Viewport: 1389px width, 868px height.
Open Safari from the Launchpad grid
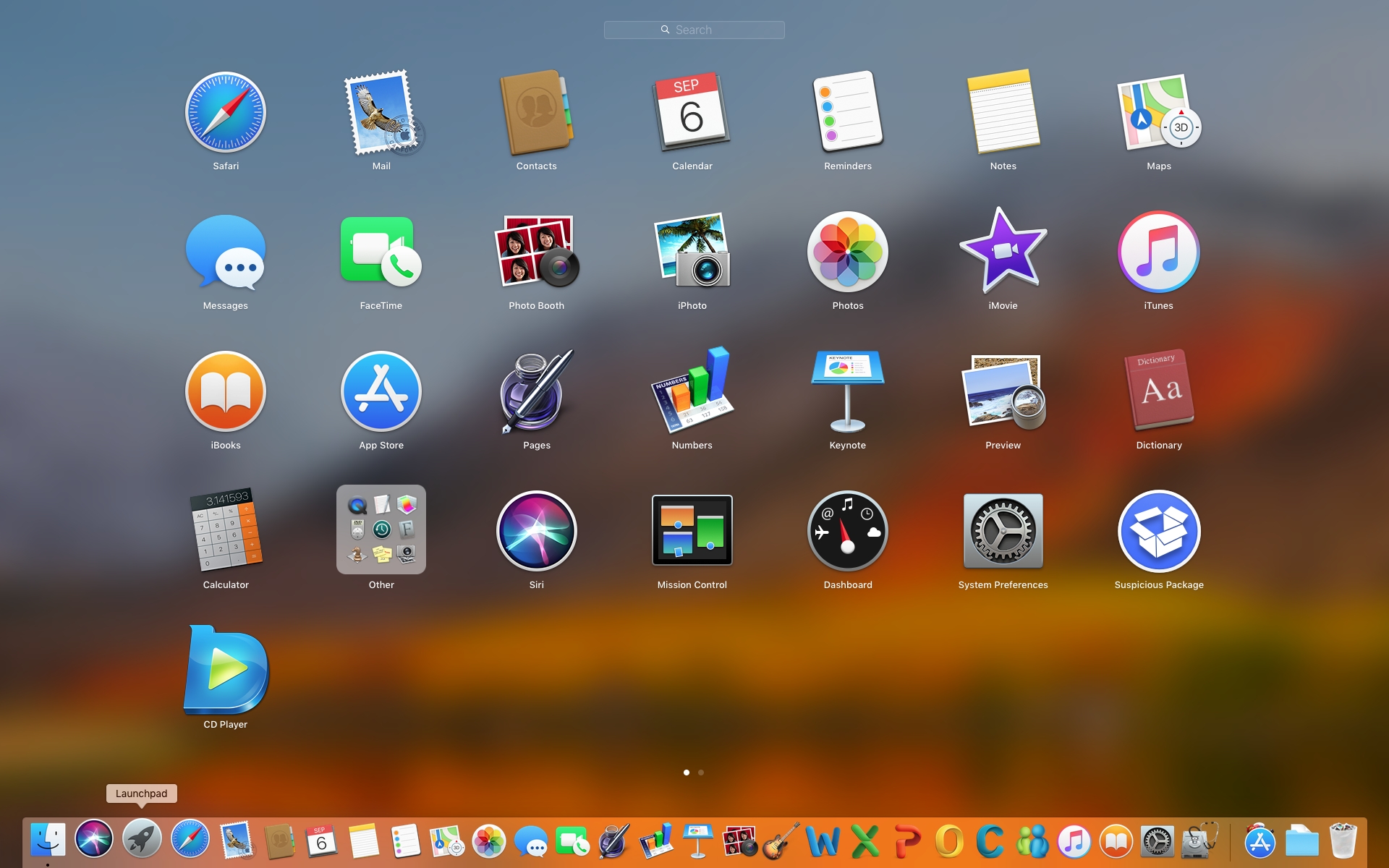coord(226,112)
